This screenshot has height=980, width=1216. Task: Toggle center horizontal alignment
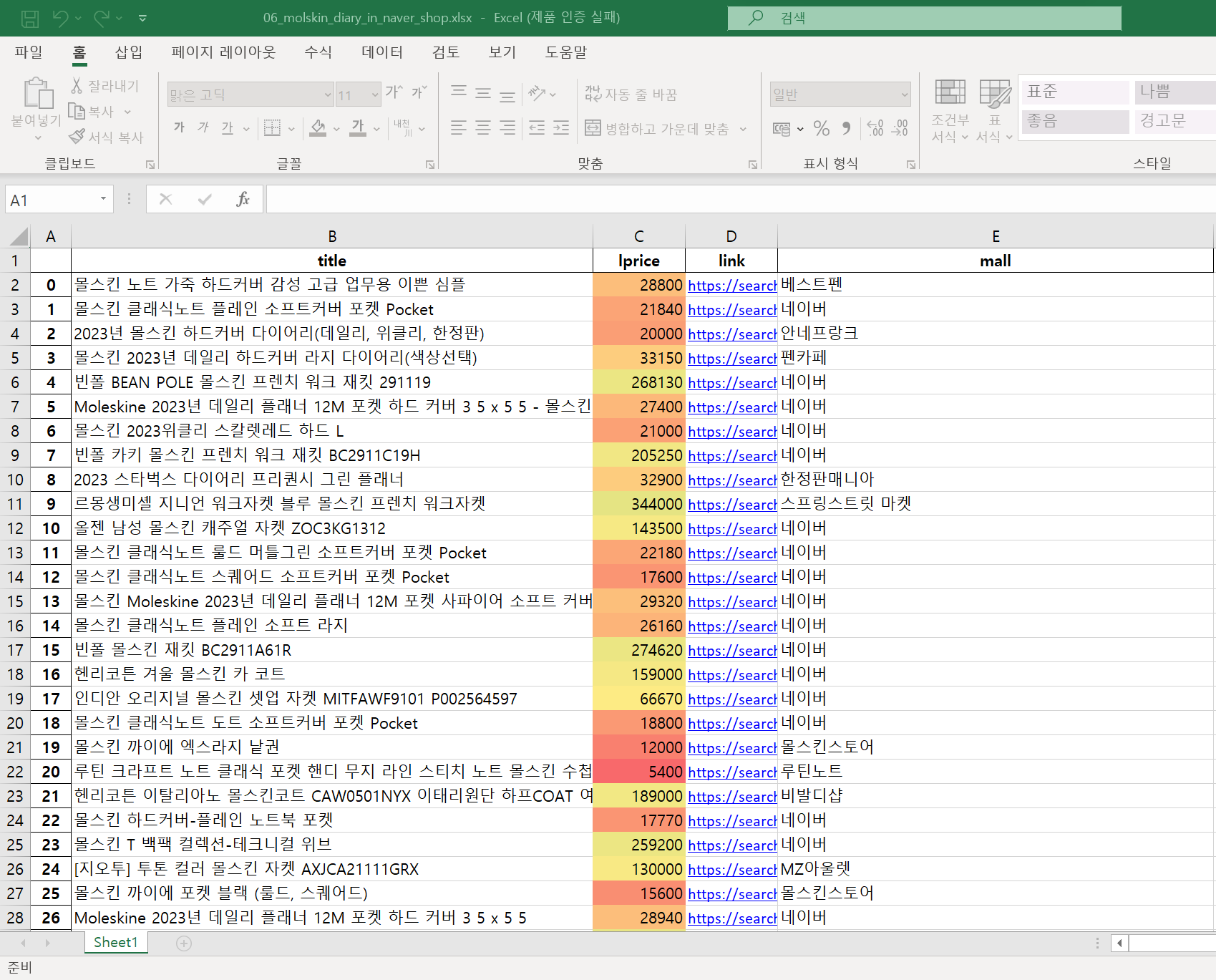(483, 128)
